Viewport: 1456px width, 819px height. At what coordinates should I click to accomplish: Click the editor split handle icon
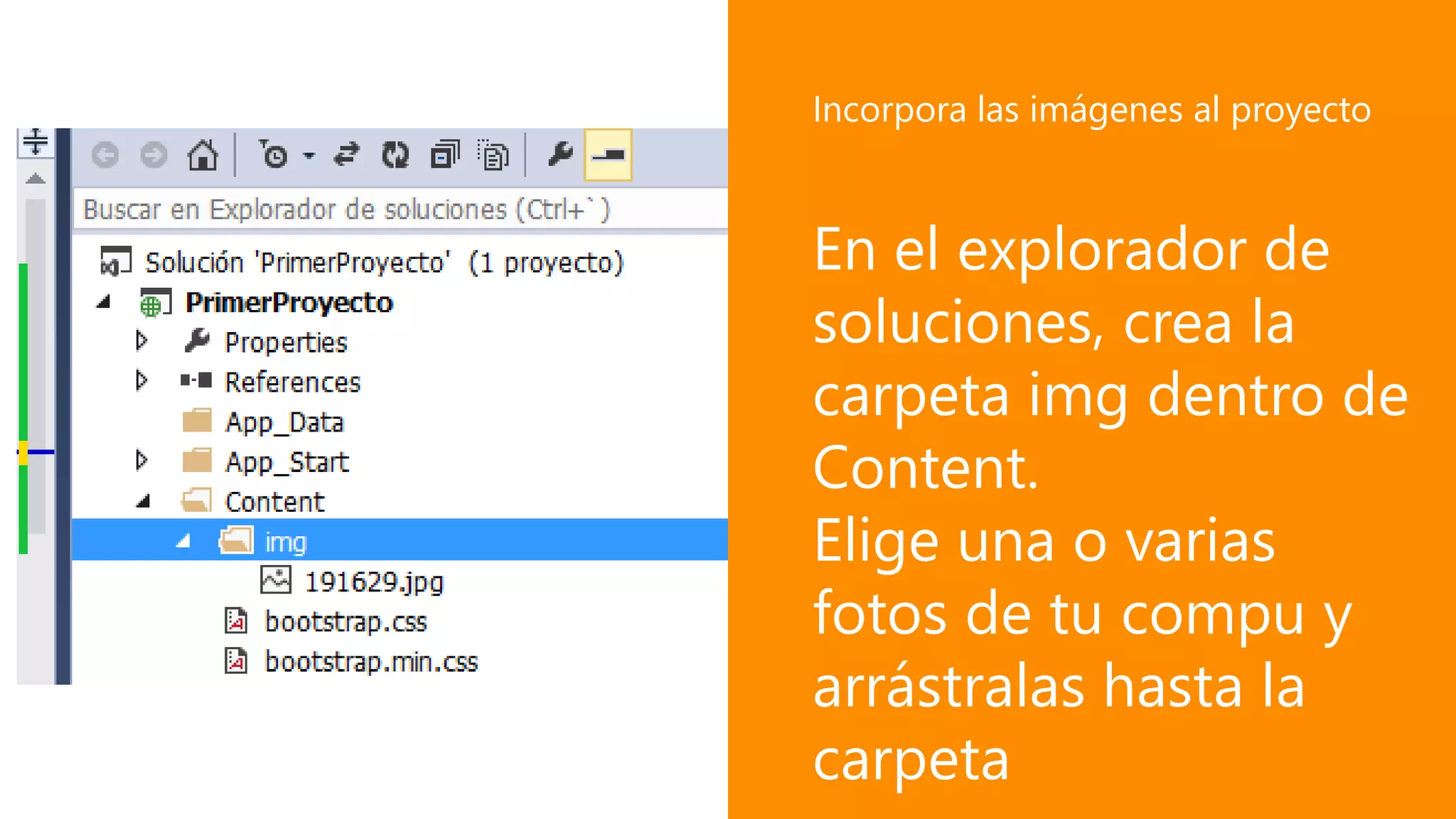[36, 142]
